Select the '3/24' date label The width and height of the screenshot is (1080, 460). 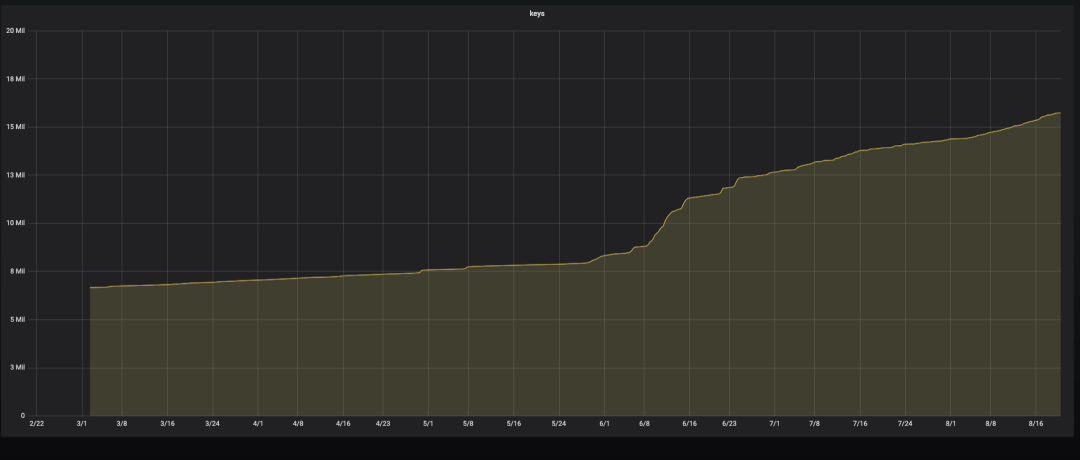[x=213, y=424]
